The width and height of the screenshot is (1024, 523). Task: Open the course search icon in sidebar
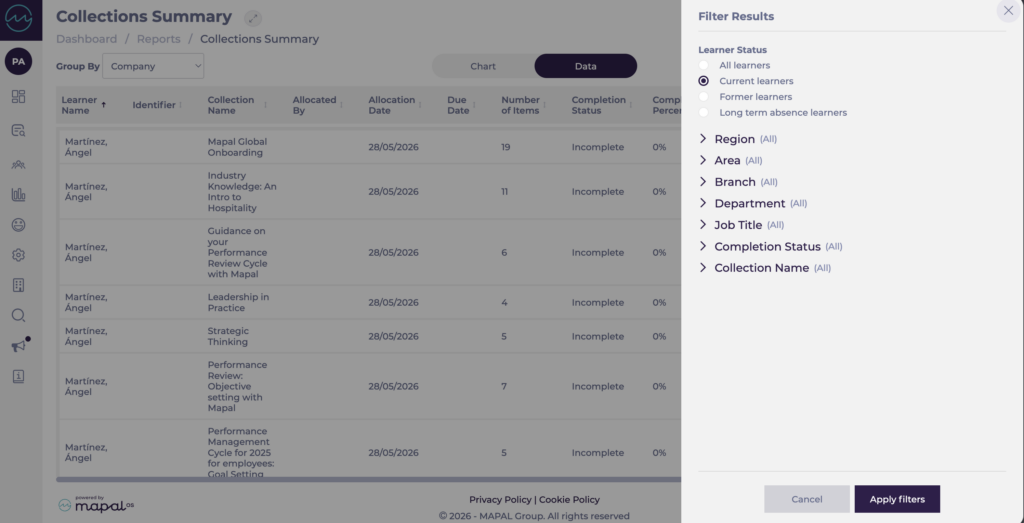point(18,131)
